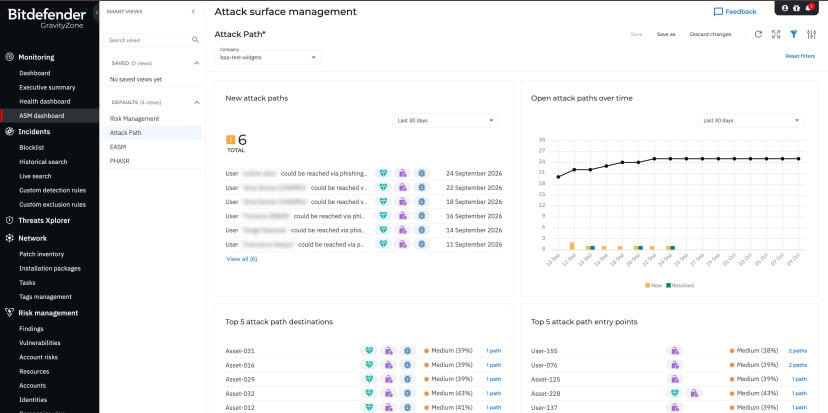Image resolution: width=828 pixels, height=413 pixels.
Task: Click the orange warning icon beside total 6
Action: (230, 139)
